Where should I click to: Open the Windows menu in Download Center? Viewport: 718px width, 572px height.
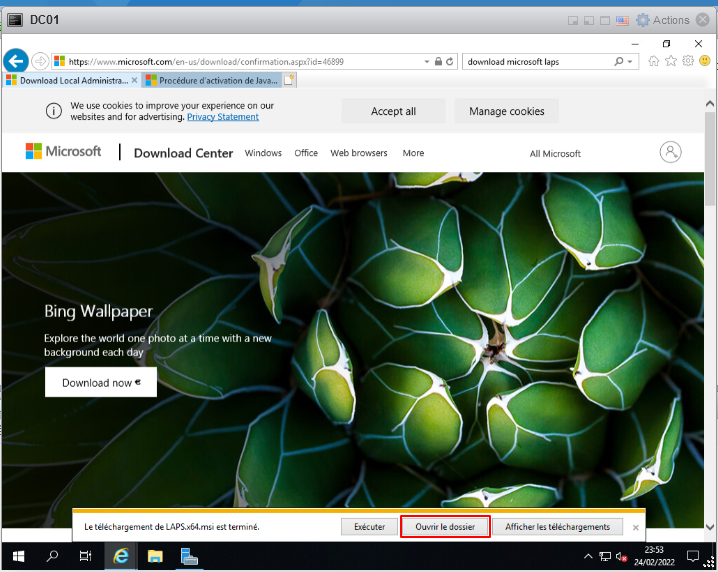(263, 153)
